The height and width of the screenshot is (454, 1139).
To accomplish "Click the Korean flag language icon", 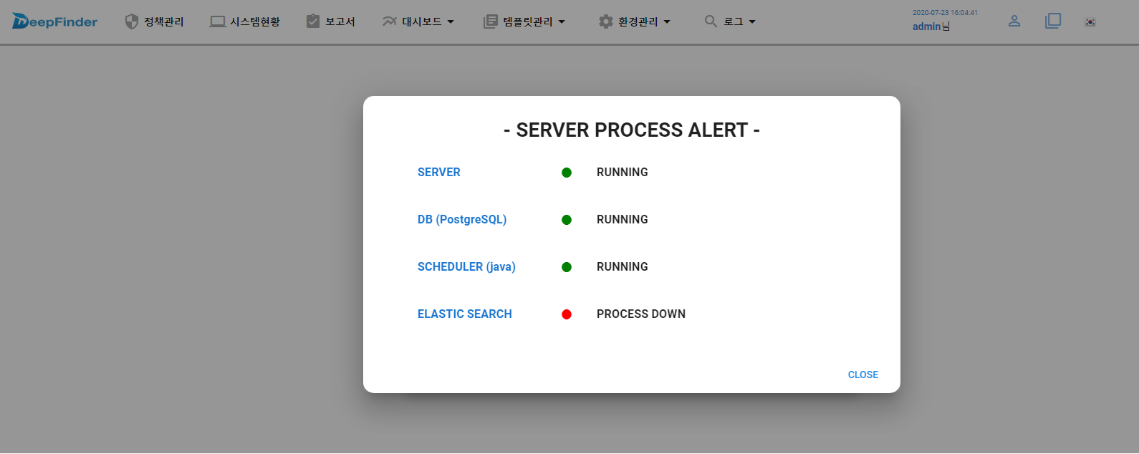I will tap(1090, 22).
